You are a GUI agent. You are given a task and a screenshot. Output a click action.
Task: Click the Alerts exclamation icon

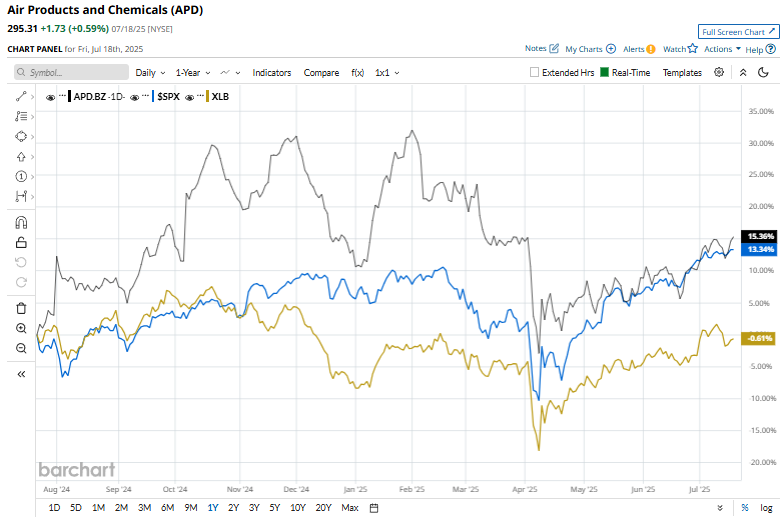click(651, 49)
